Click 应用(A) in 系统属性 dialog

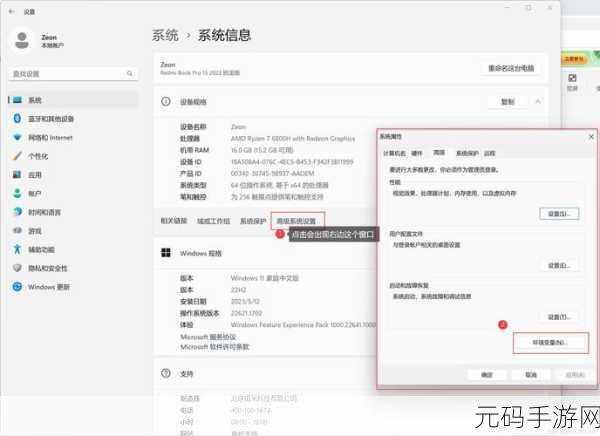[575, 375]
